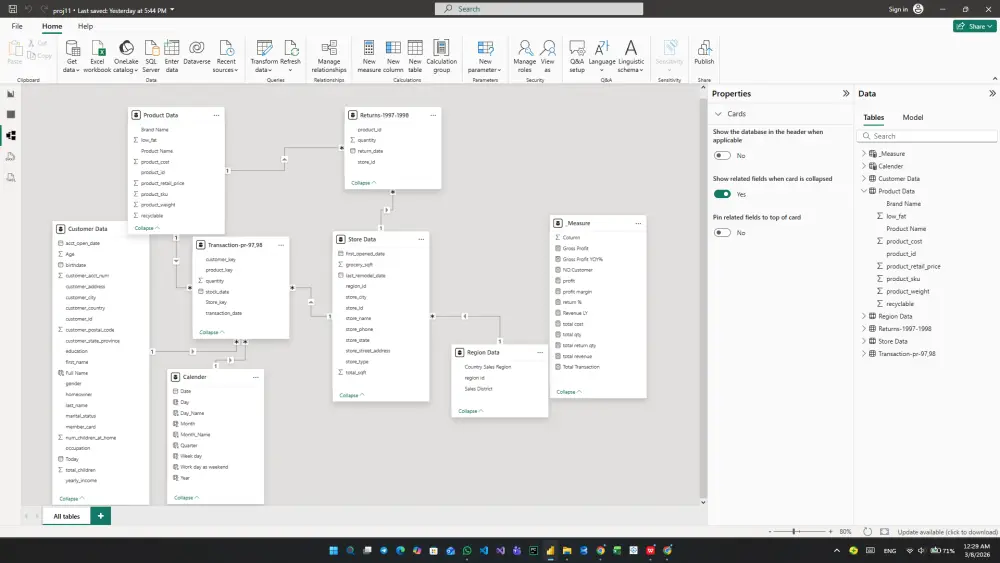The image size is (1000, 563).
Task: Switch to Model tab in Data pane
Action: [913, 117]
